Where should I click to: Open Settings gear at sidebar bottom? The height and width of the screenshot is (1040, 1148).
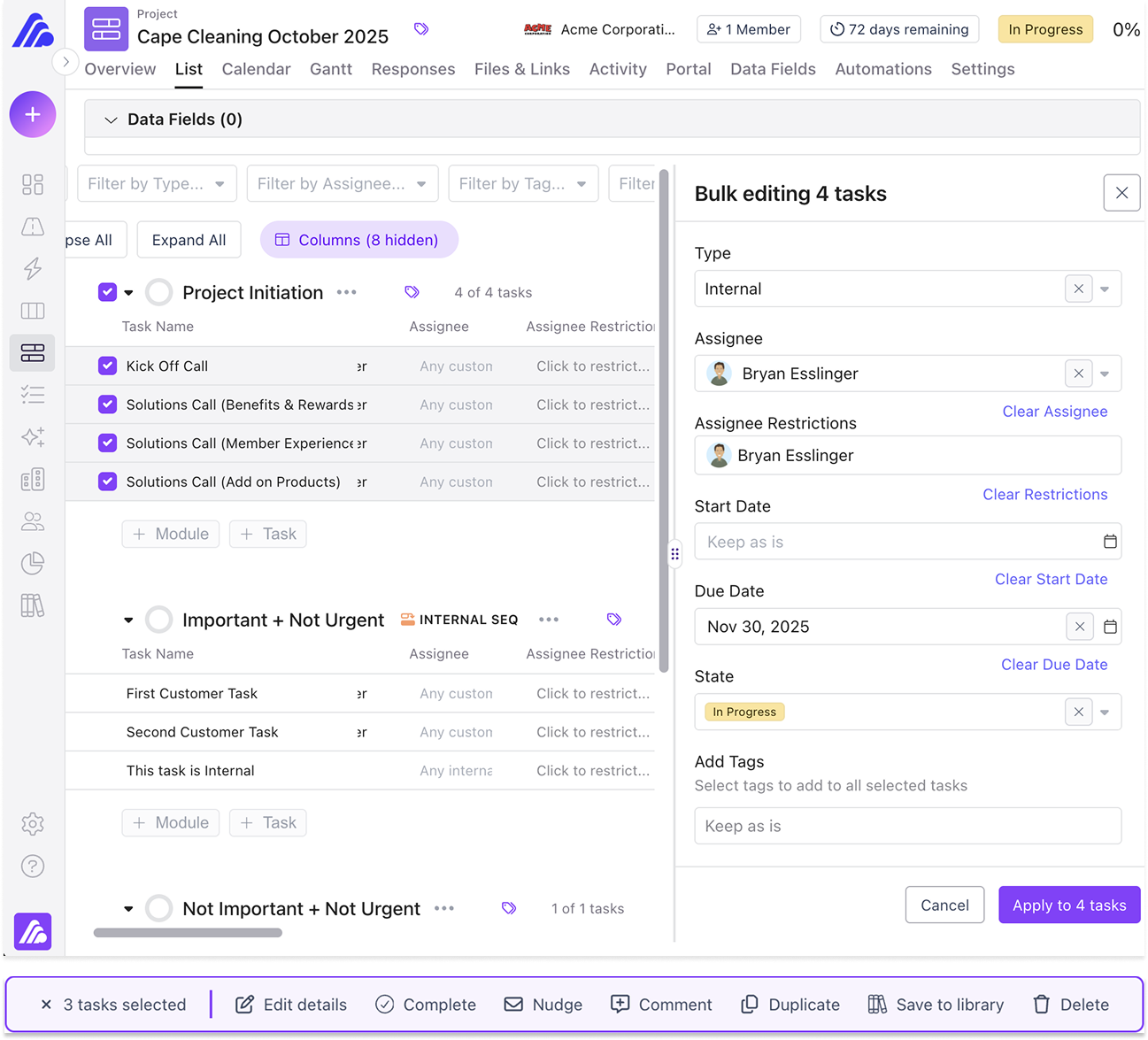click(x=33, y=824)
